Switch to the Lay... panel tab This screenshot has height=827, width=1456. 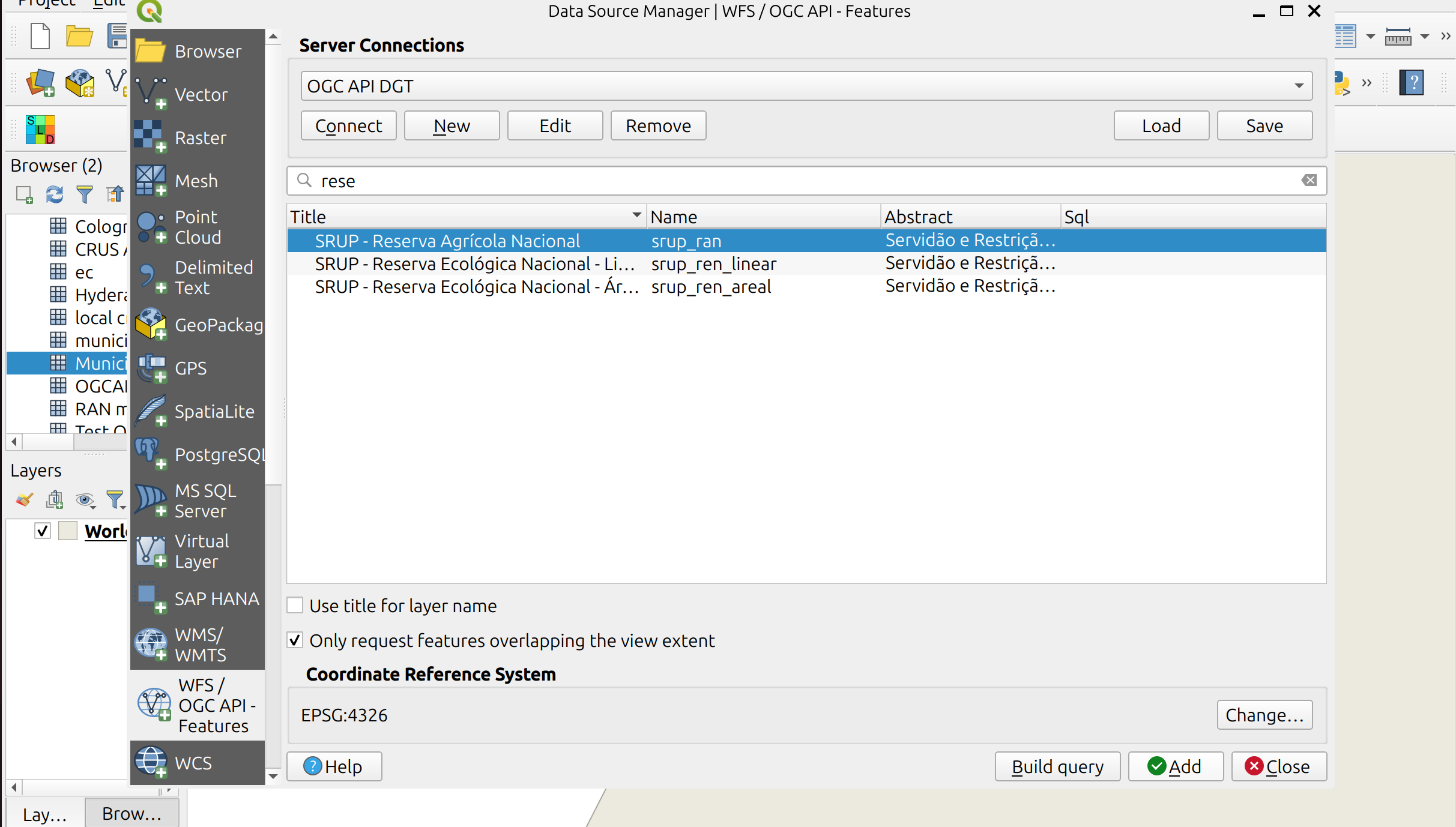coord(45,814)
